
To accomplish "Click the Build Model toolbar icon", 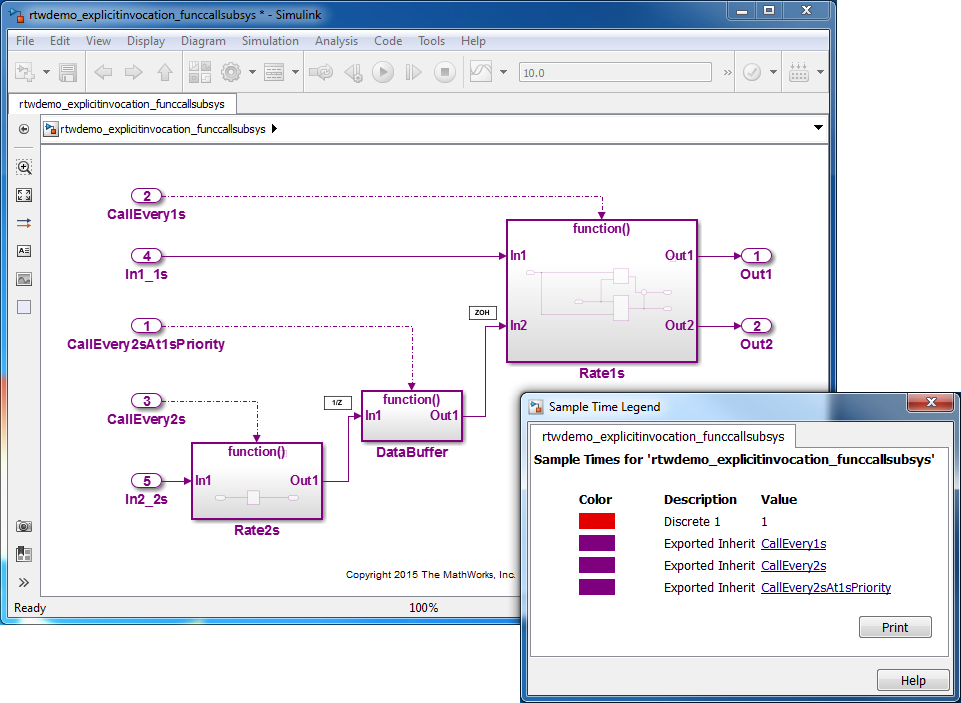I will (x=799, y=72).
